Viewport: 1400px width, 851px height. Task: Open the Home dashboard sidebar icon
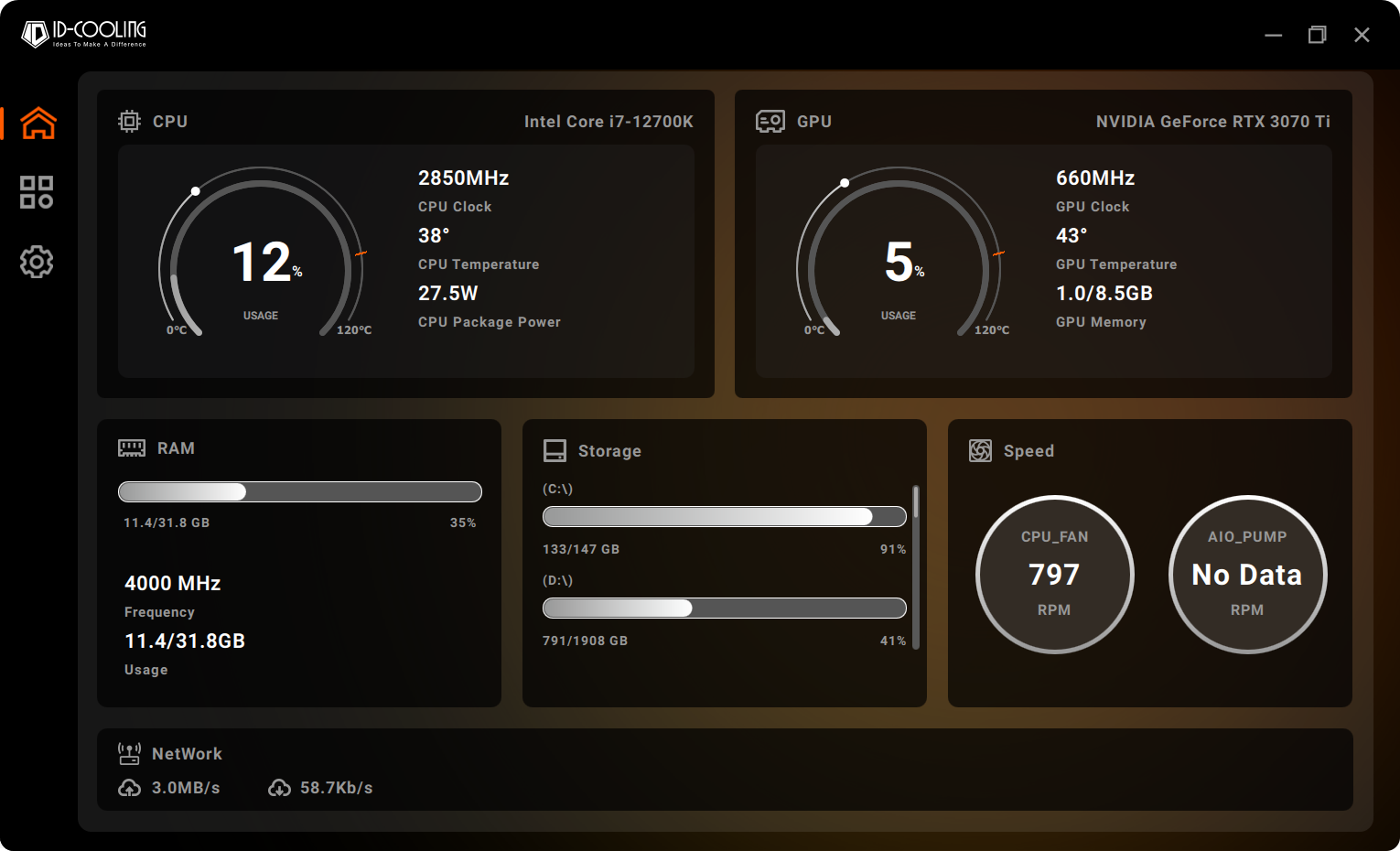pyautogui.click(x=38, y=123)
